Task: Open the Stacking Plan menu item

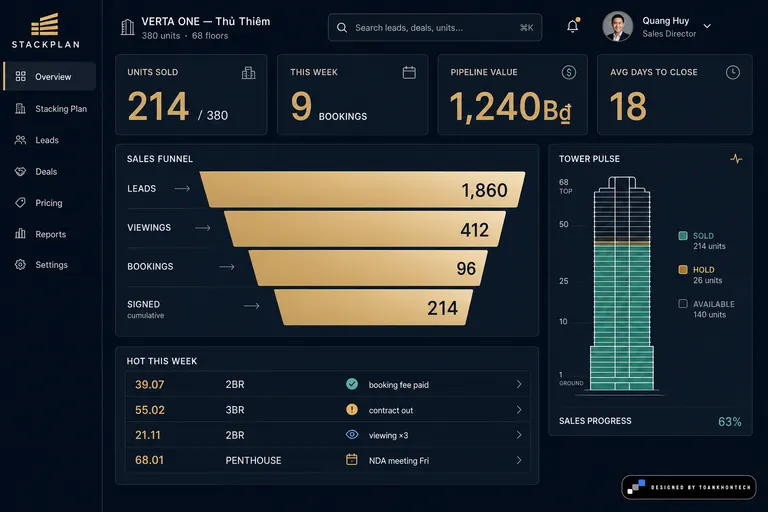Action: pos(49,109)
